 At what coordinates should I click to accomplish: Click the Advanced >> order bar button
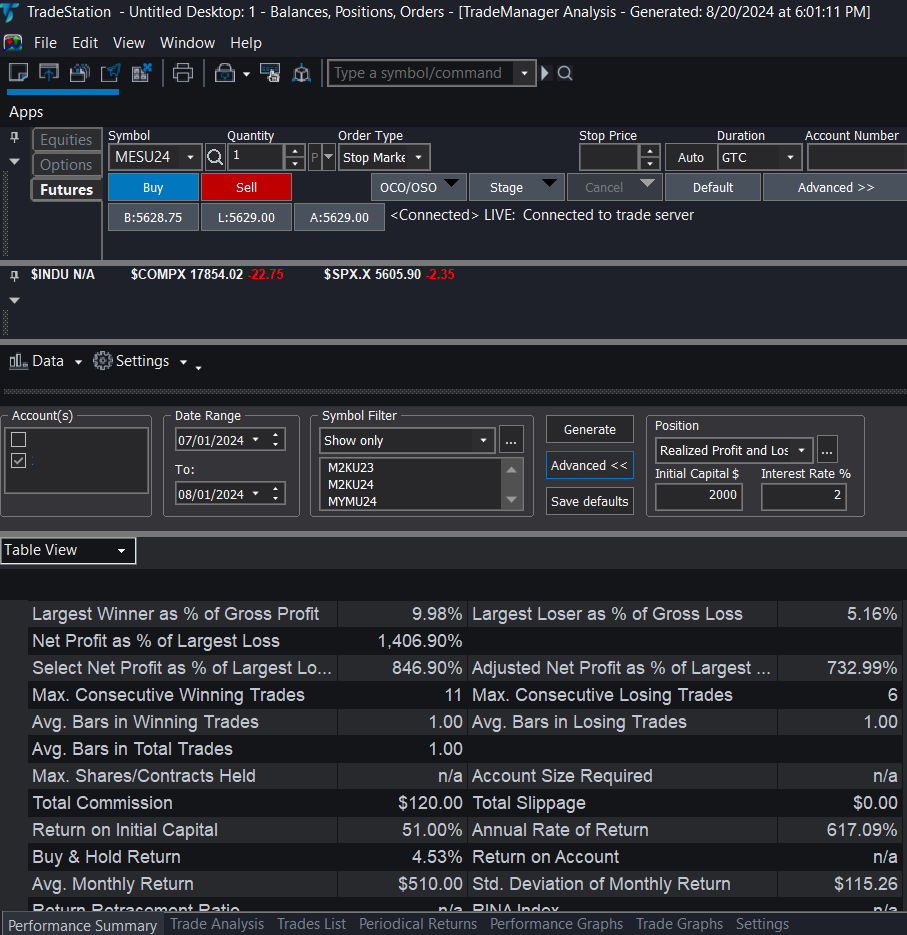click(x=835, y=187)
